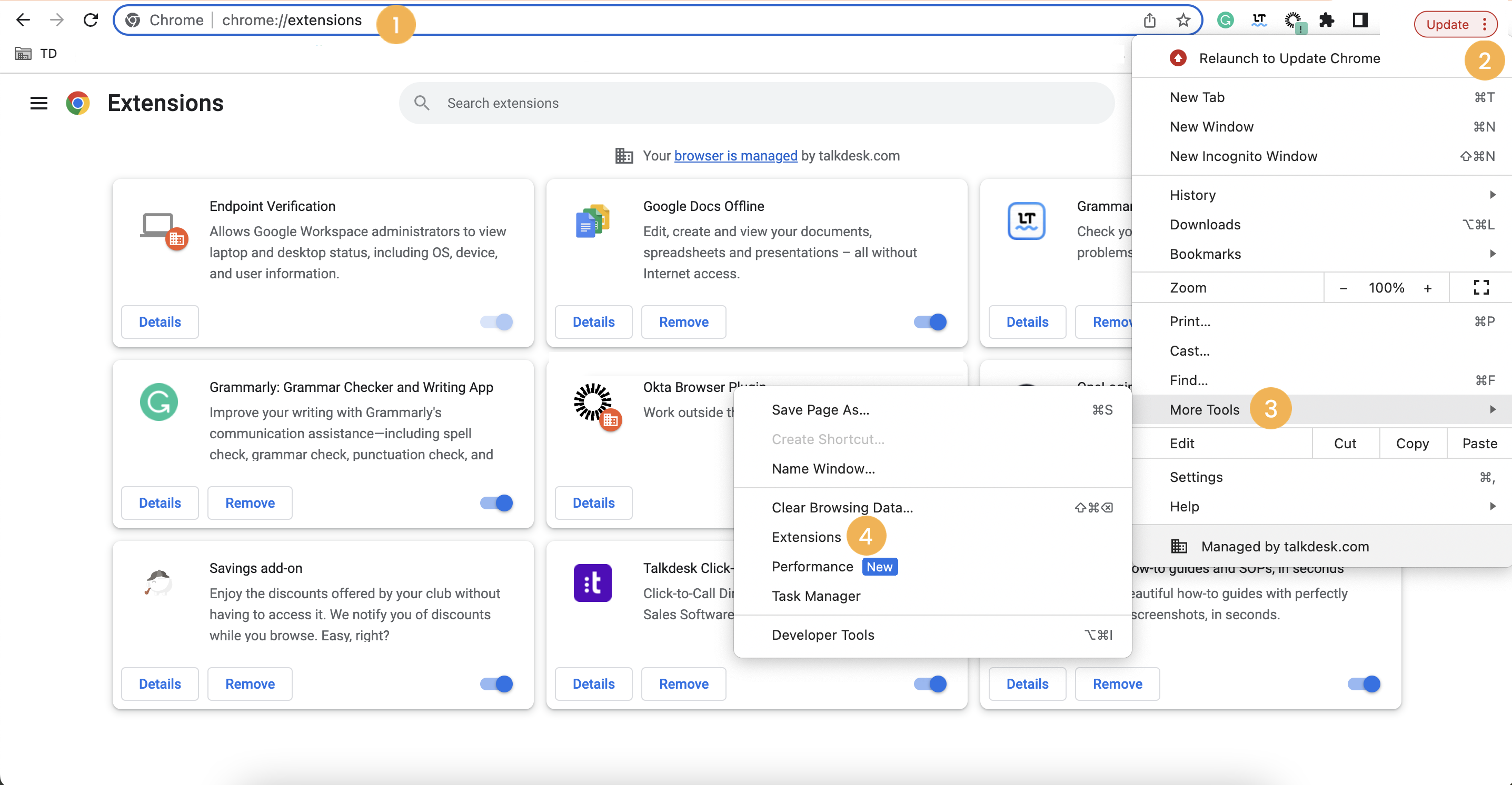This screenshot has width=1512, height=785.
Task: Select the Google Docs Offline icon
Action: (x=593, y=220)
